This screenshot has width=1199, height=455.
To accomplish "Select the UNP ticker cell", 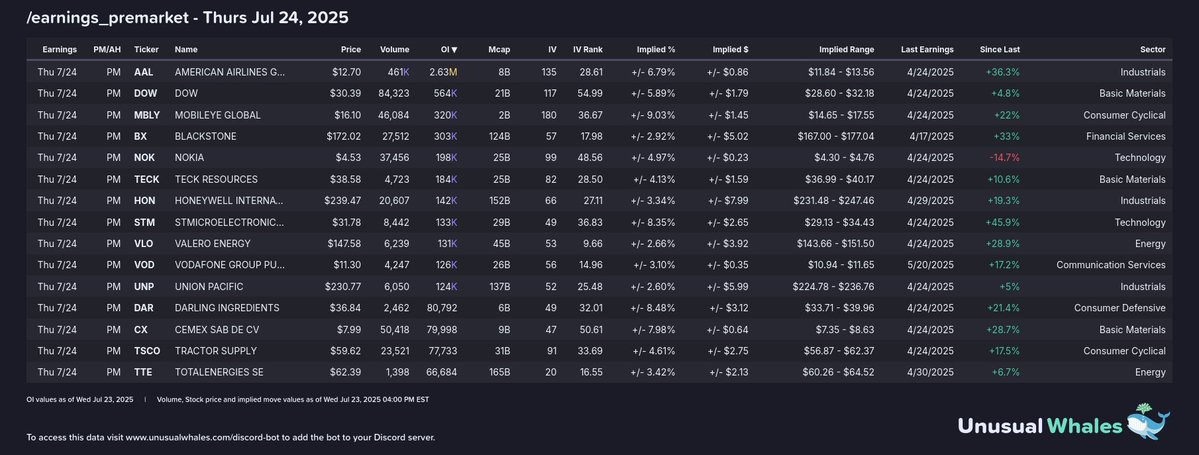I will 145,287.
